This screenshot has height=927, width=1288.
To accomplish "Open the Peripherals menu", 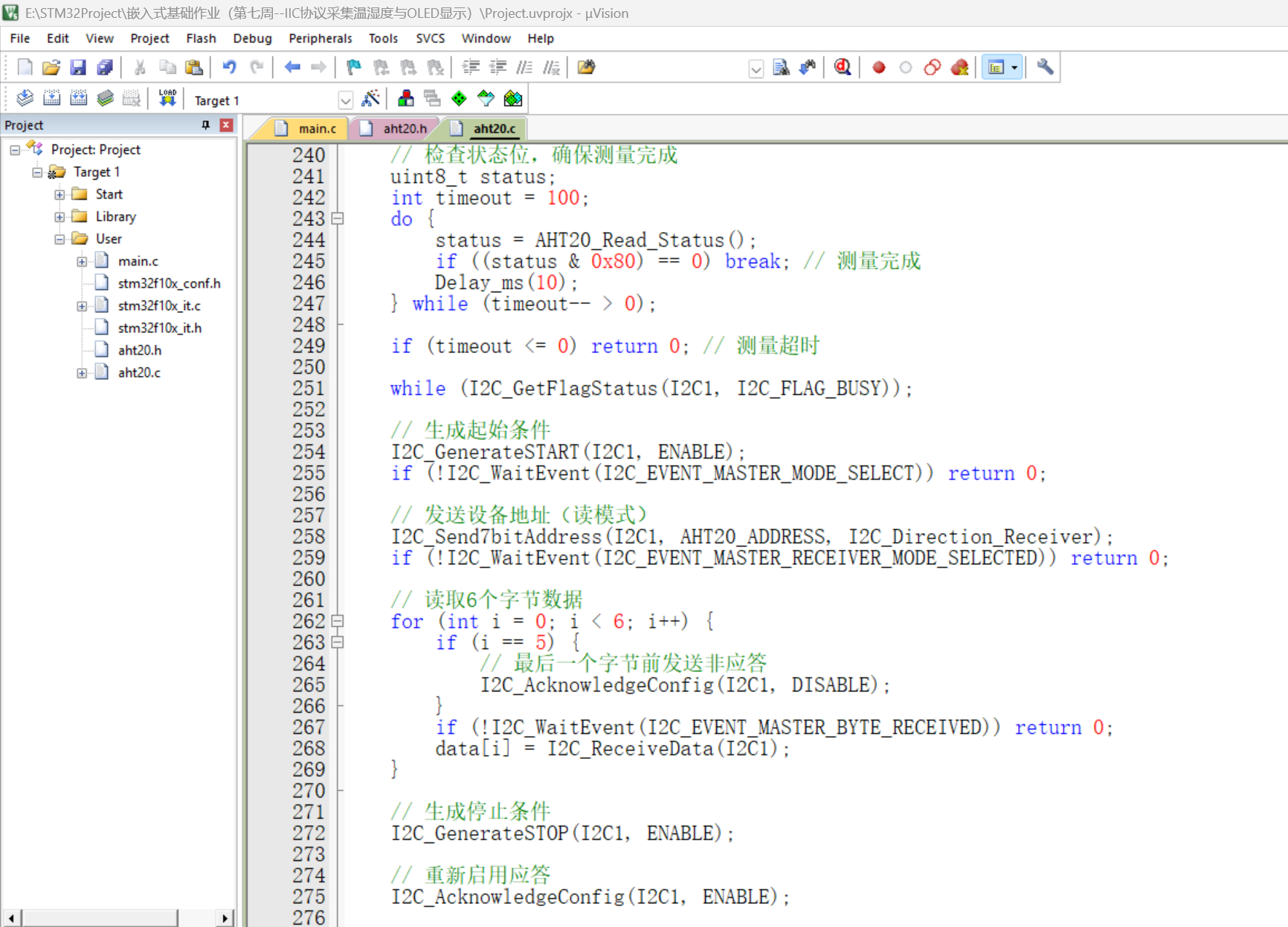I will 320,39.
